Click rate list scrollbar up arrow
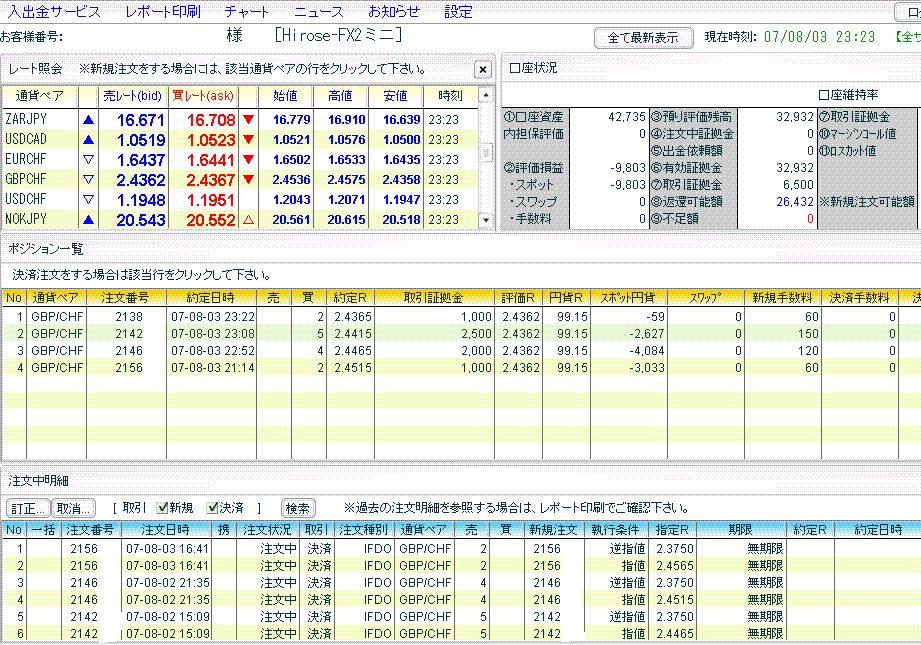921x645 pixels. (x=486, y=95)
